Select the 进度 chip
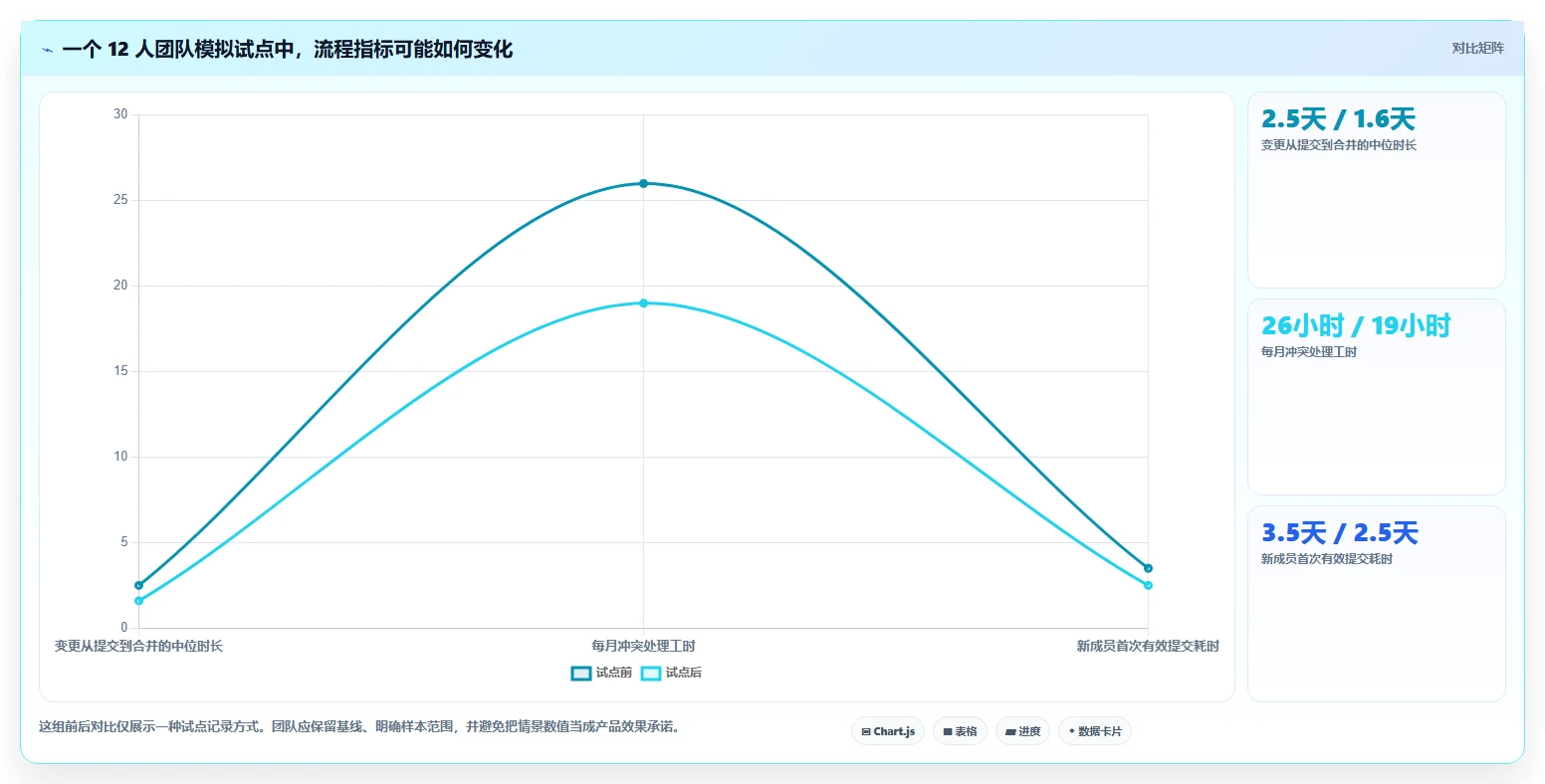This screenshot has width=1545, height=784. click(1022, 731)
